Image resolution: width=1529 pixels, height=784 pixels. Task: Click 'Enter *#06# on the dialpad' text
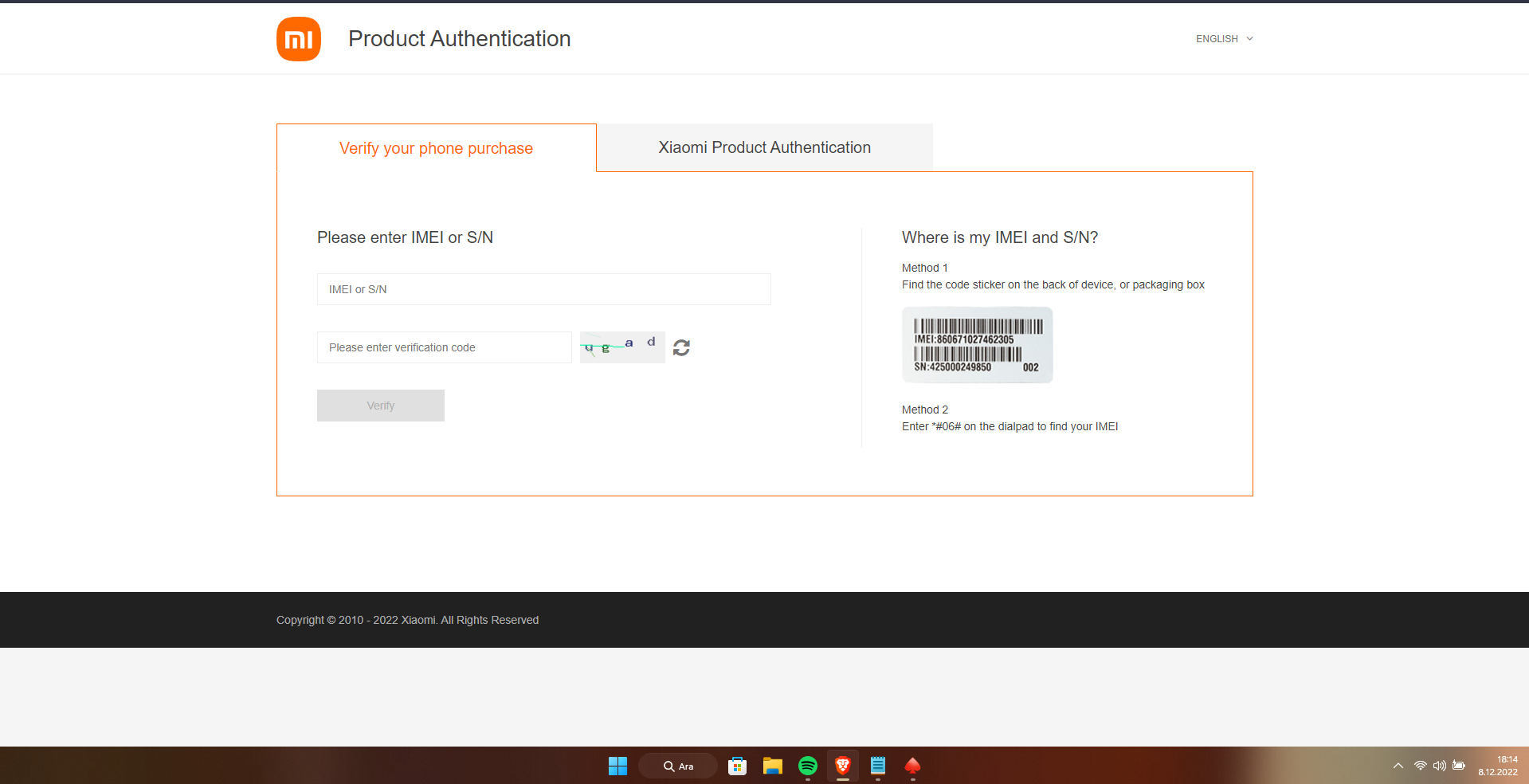1010,426
